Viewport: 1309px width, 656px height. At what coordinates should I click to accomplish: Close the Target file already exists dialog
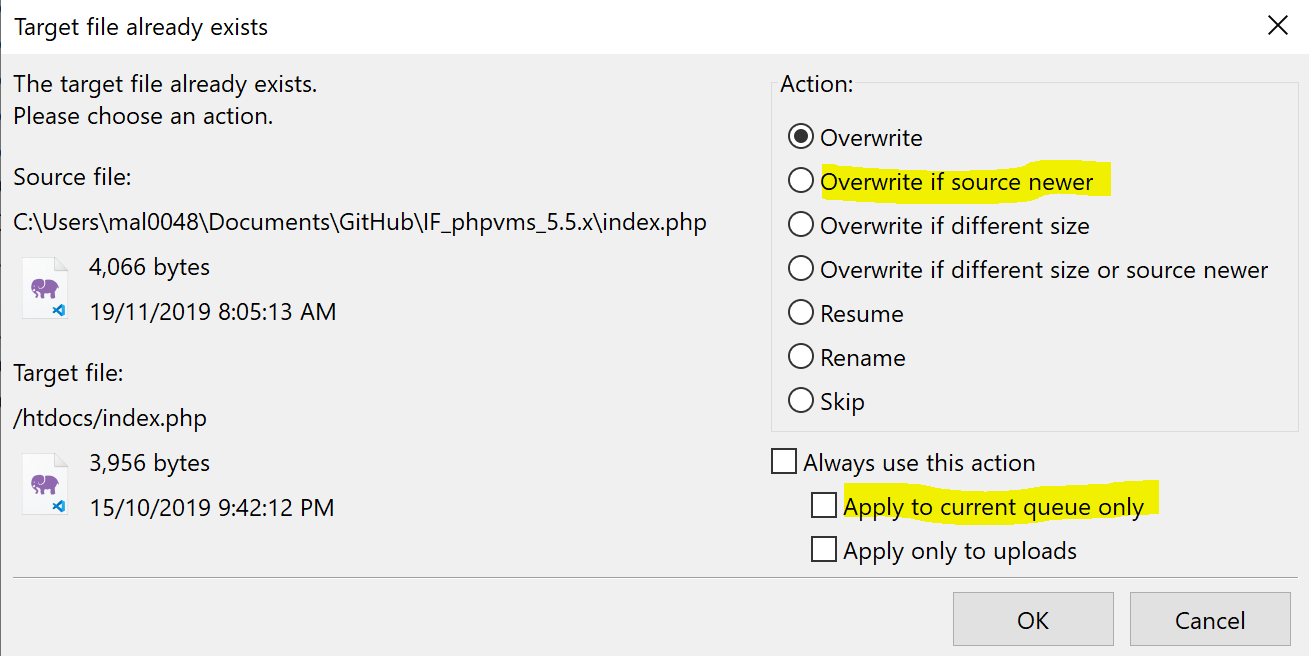(1277, 26)
